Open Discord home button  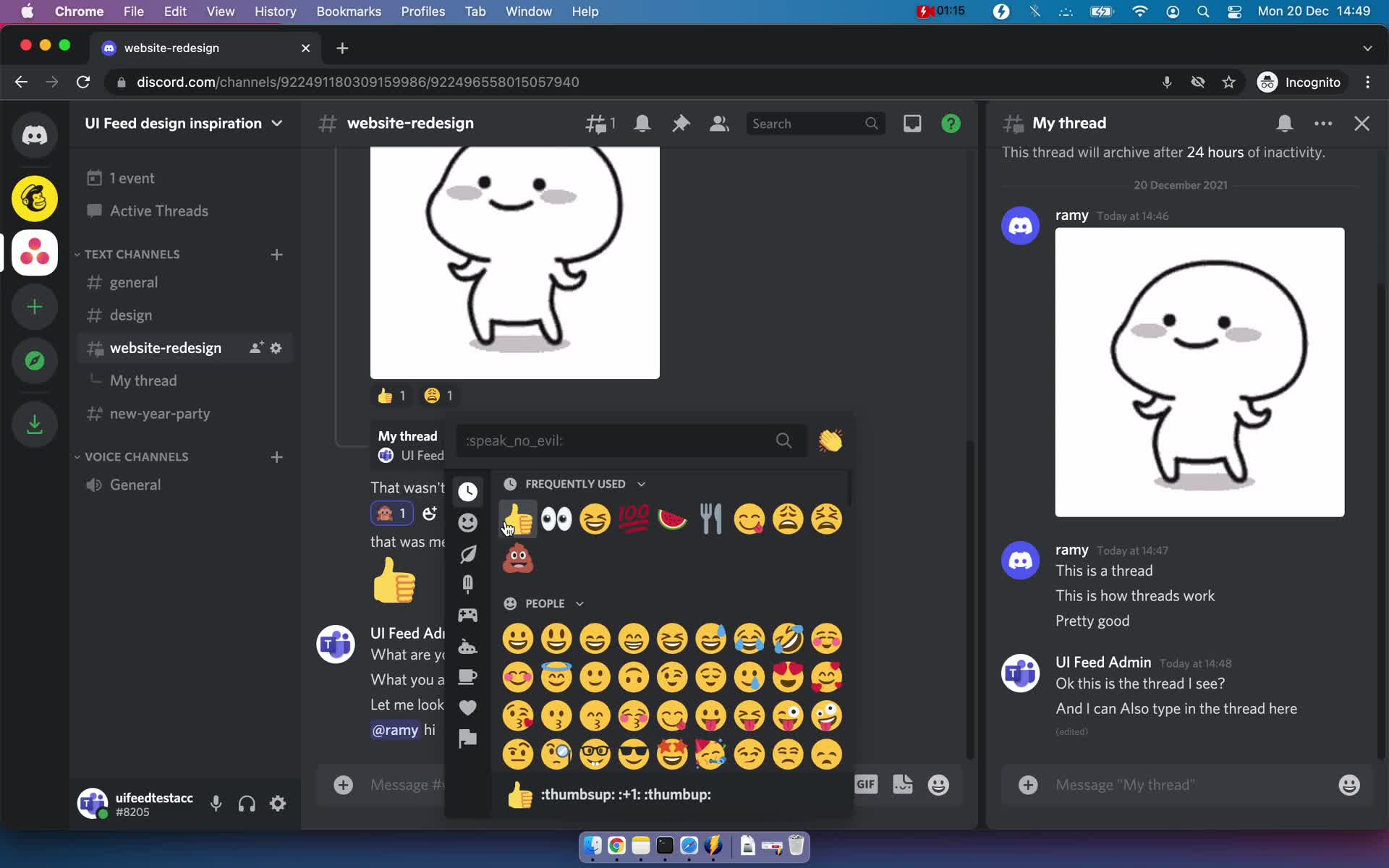pyautogui.click(x=34, y=135)
